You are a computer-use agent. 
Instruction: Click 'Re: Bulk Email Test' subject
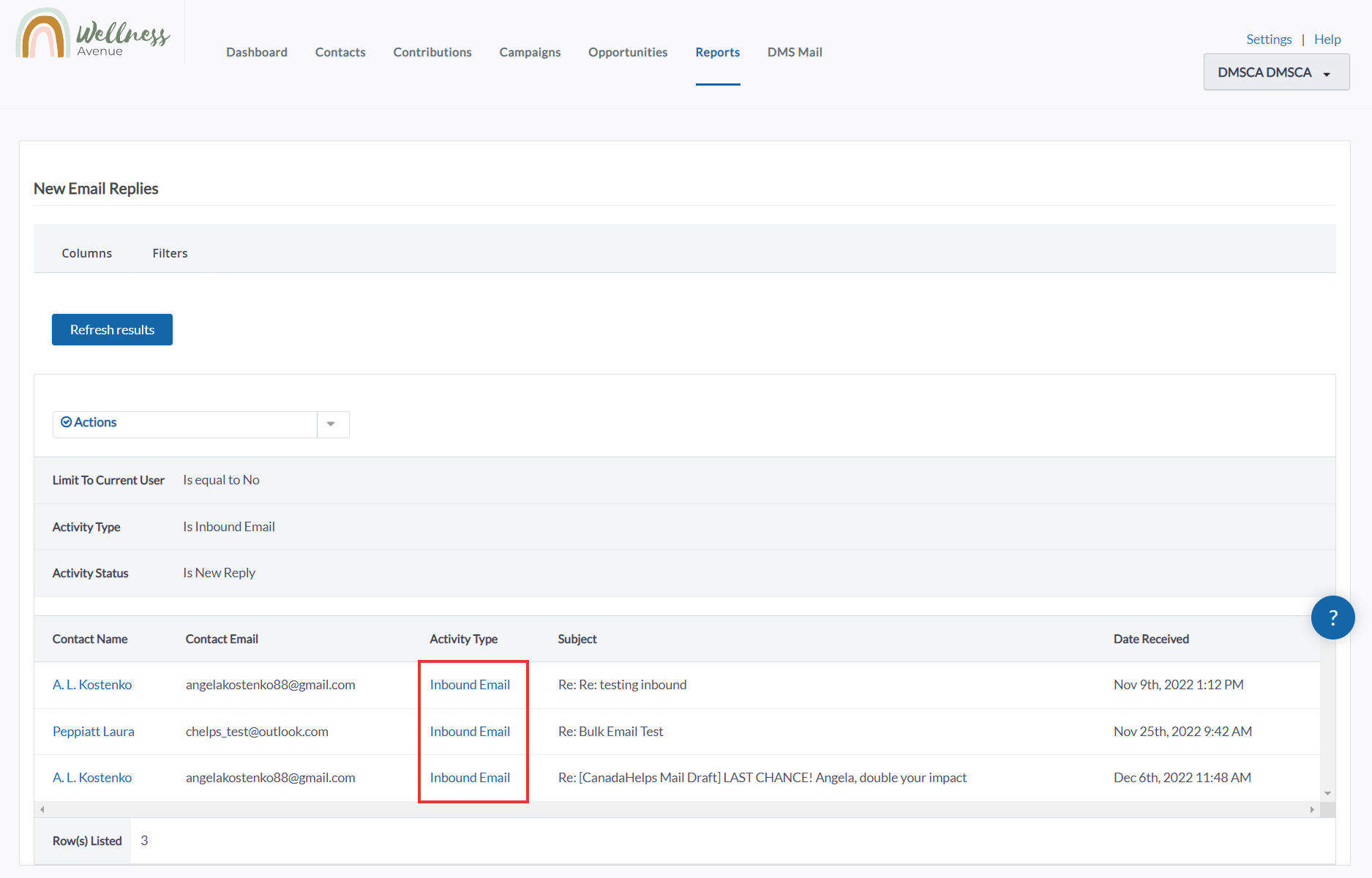(x=610, y=732)
